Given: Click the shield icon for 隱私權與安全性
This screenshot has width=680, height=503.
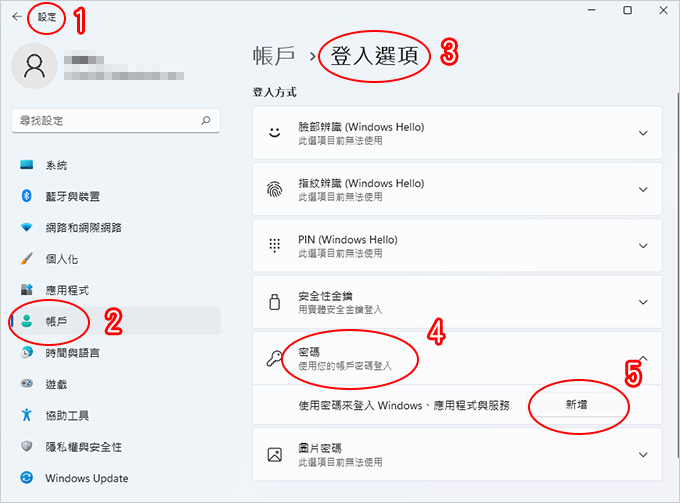Looking at the screenshot, I should 27,446.
